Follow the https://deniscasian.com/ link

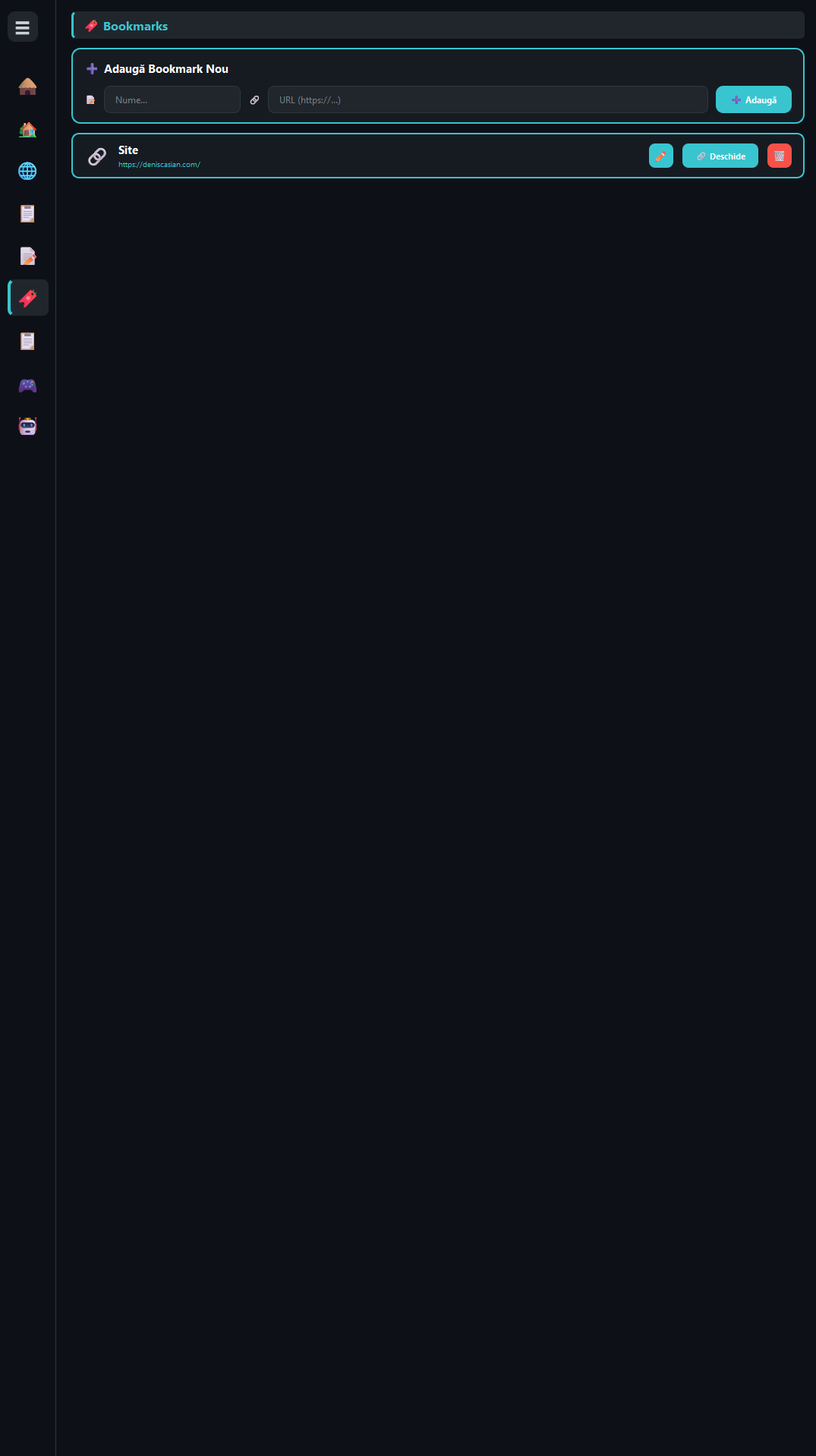[x=159, y=165]
